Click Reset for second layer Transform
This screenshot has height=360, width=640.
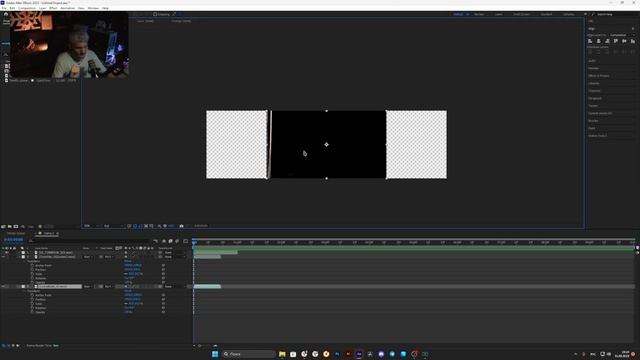(x=128, y=261)
